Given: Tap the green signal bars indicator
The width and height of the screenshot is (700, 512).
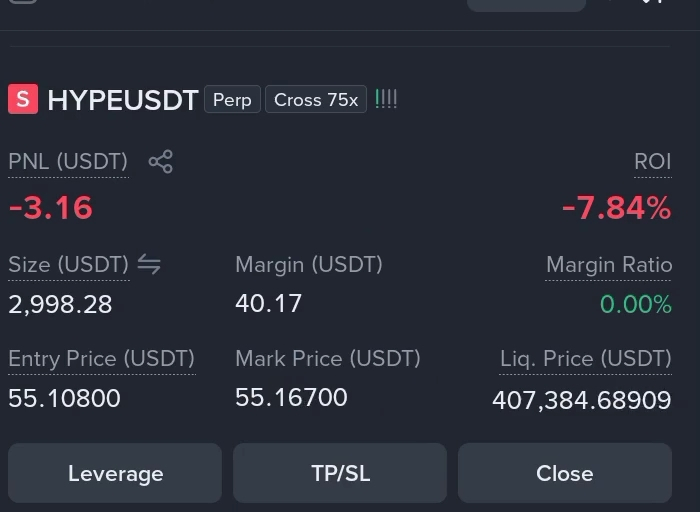Looking at the screenshot, I should 386,99.
